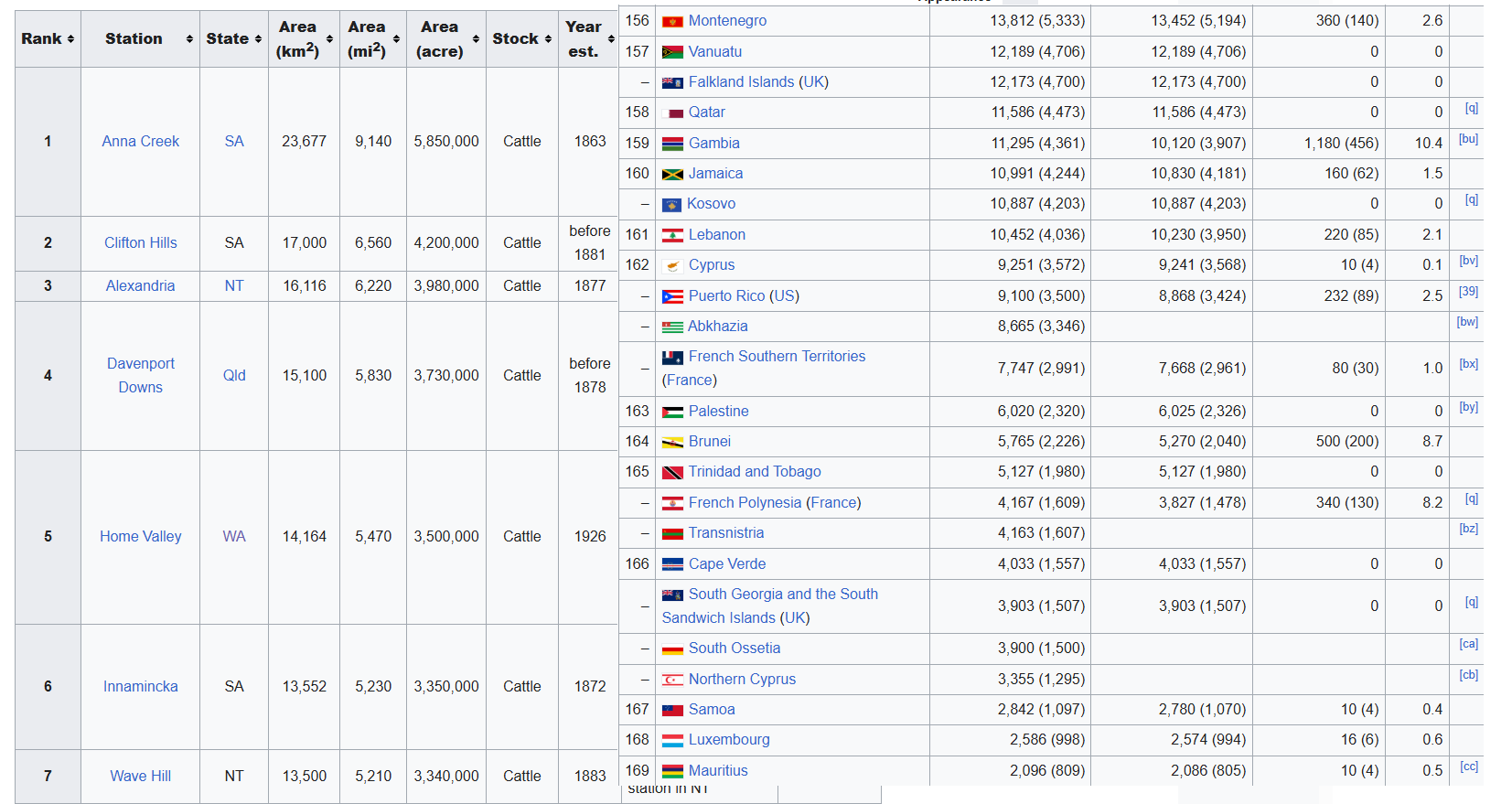Image resolution: width=1512 pixels, height=804 pixels.
Task: Click the Luxembourg flag icon
Action: coord(672,740)
